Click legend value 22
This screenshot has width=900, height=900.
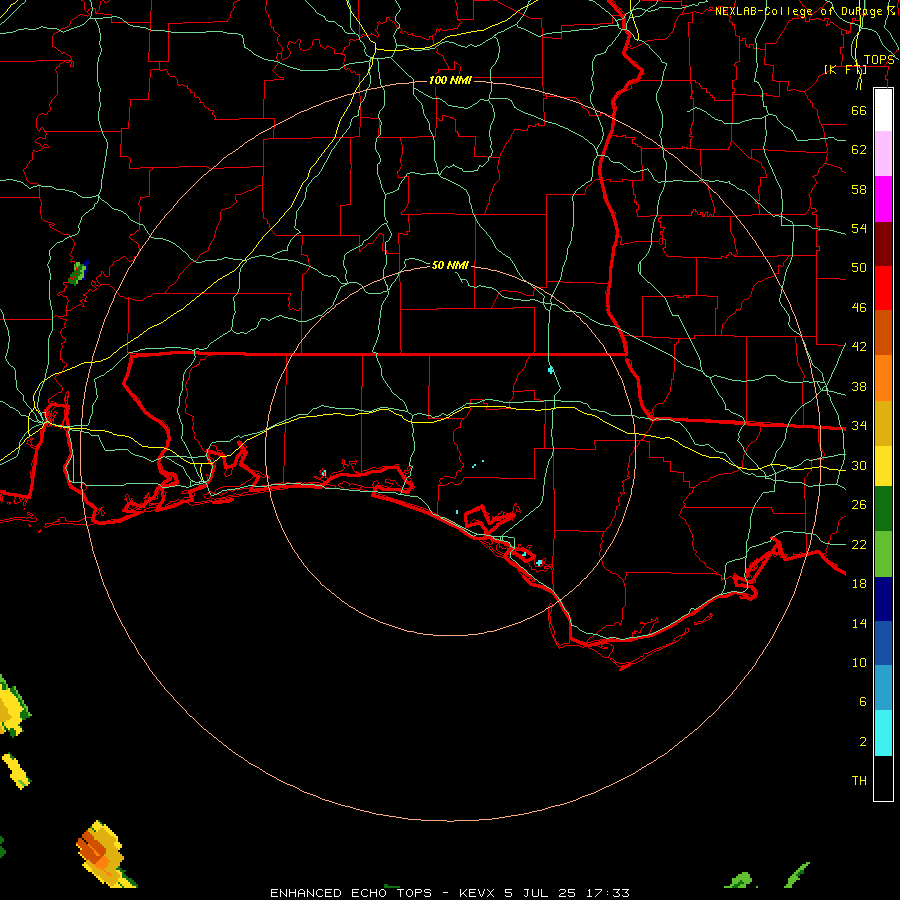[859, 544]
